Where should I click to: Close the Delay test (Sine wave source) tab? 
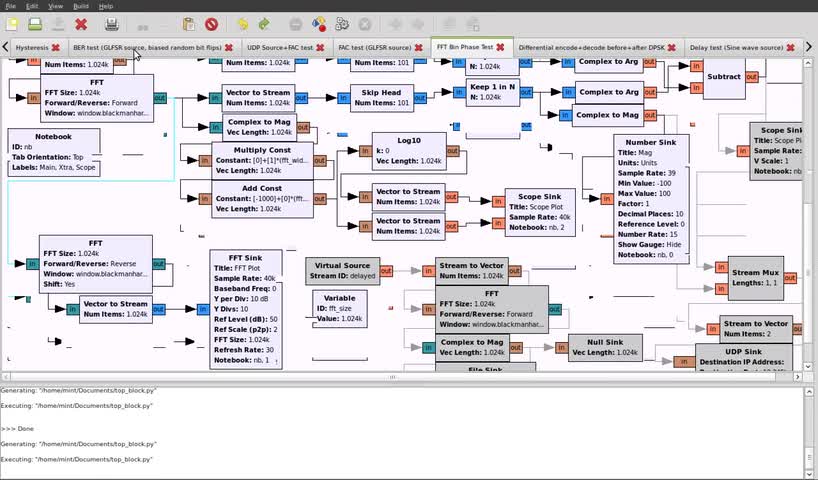pos(790,47)
